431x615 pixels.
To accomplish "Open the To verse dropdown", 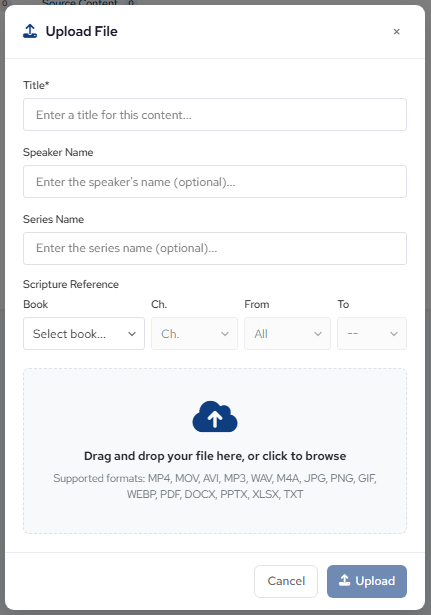I will [372, 334].
